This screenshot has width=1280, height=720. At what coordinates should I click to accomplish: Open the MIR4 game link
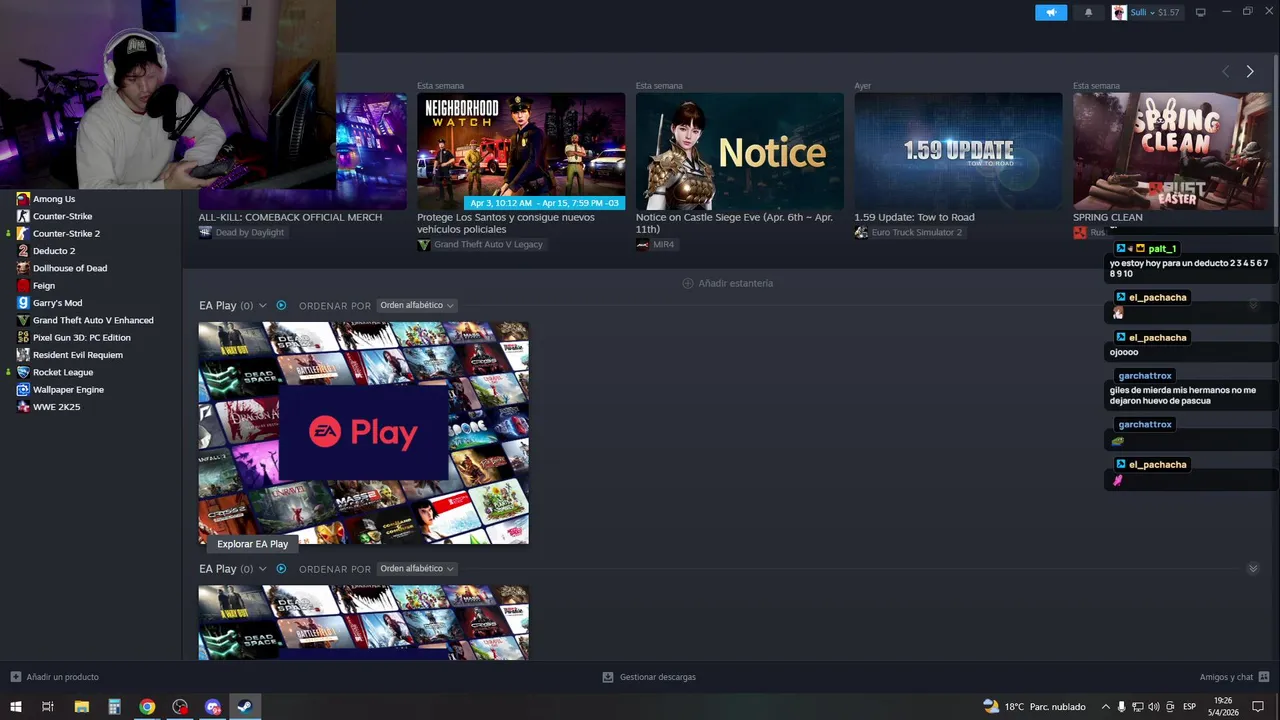[655, 245]
